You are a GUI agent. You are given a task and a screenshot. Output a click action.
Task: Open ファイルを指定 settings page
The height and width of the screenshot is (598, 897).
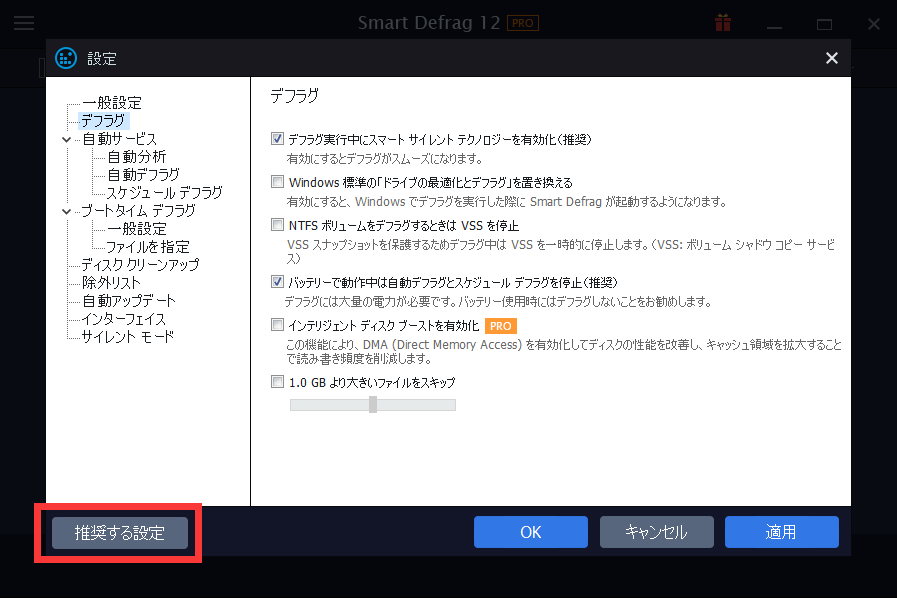click(148, 247)
